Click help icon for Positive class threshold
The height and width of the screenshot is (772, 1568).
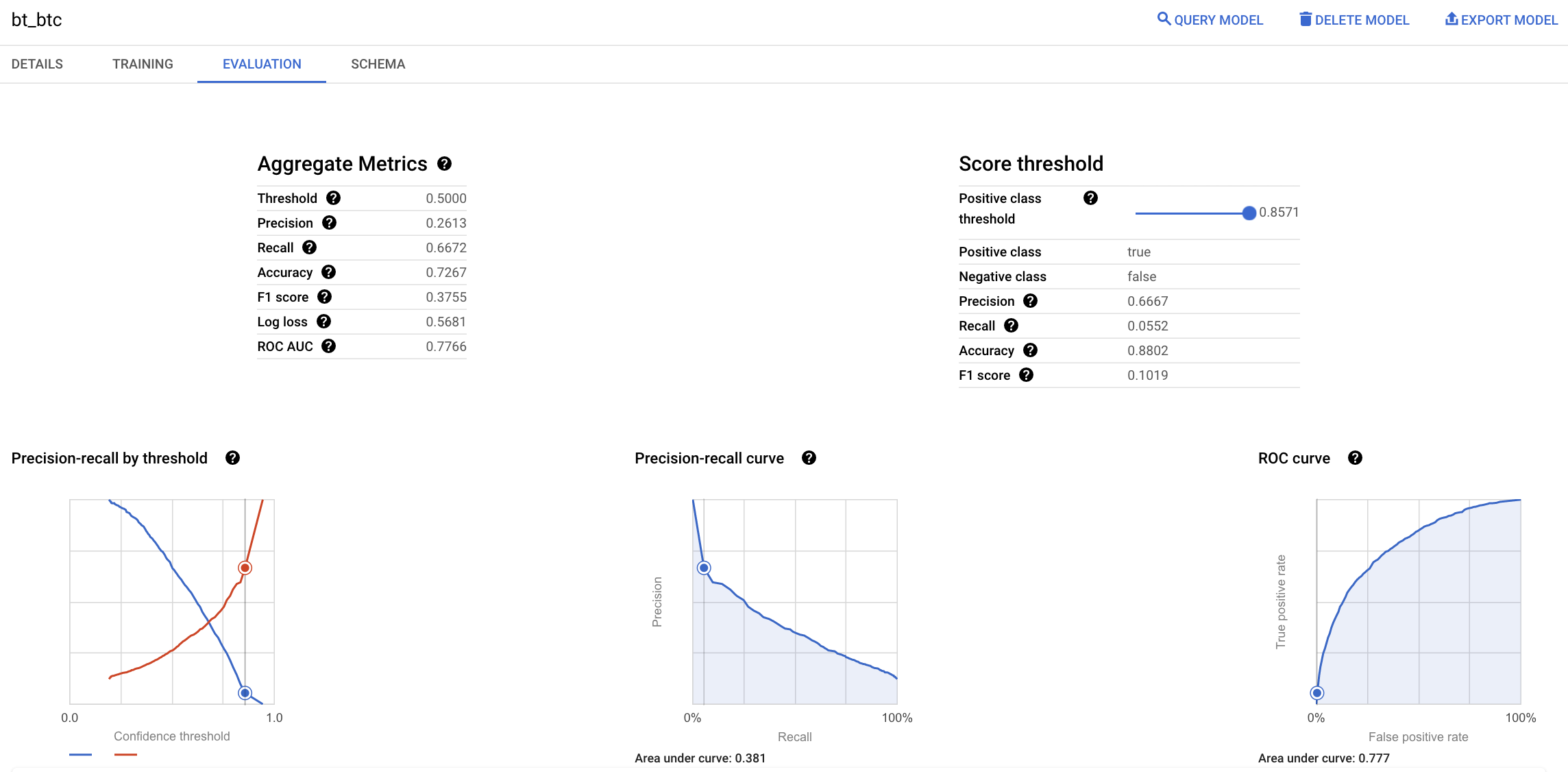tap(1090, 198)
